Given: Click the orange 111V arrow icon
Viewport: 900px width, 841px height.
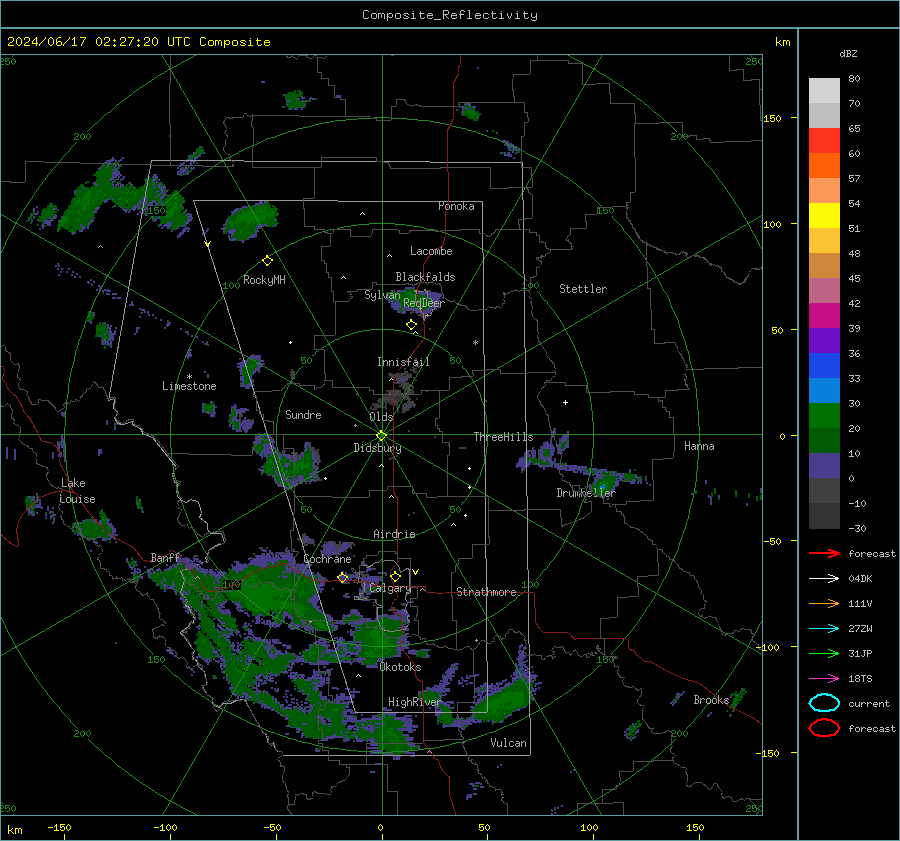Looking at the screenshot, I should click(x=824, y=603).
